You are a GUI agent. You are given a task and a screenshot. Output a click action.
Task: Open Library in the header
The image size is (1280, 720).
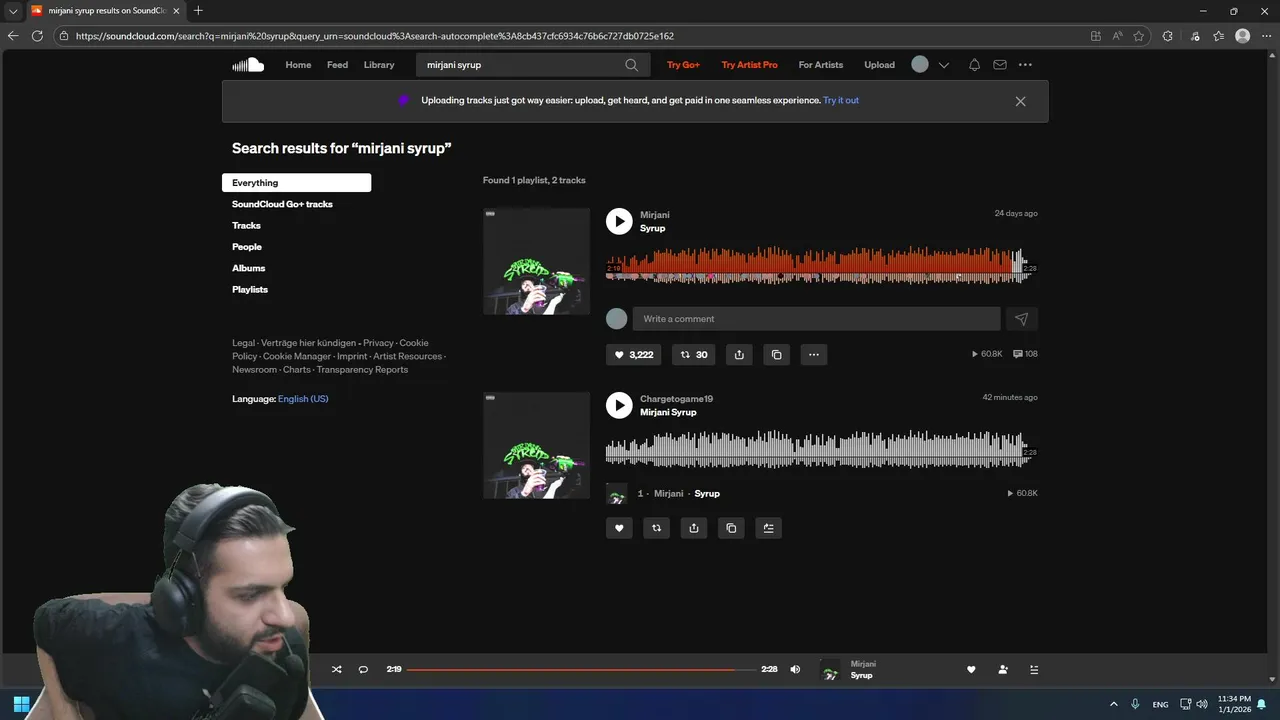pyautogui.click(x=379, y=65)
